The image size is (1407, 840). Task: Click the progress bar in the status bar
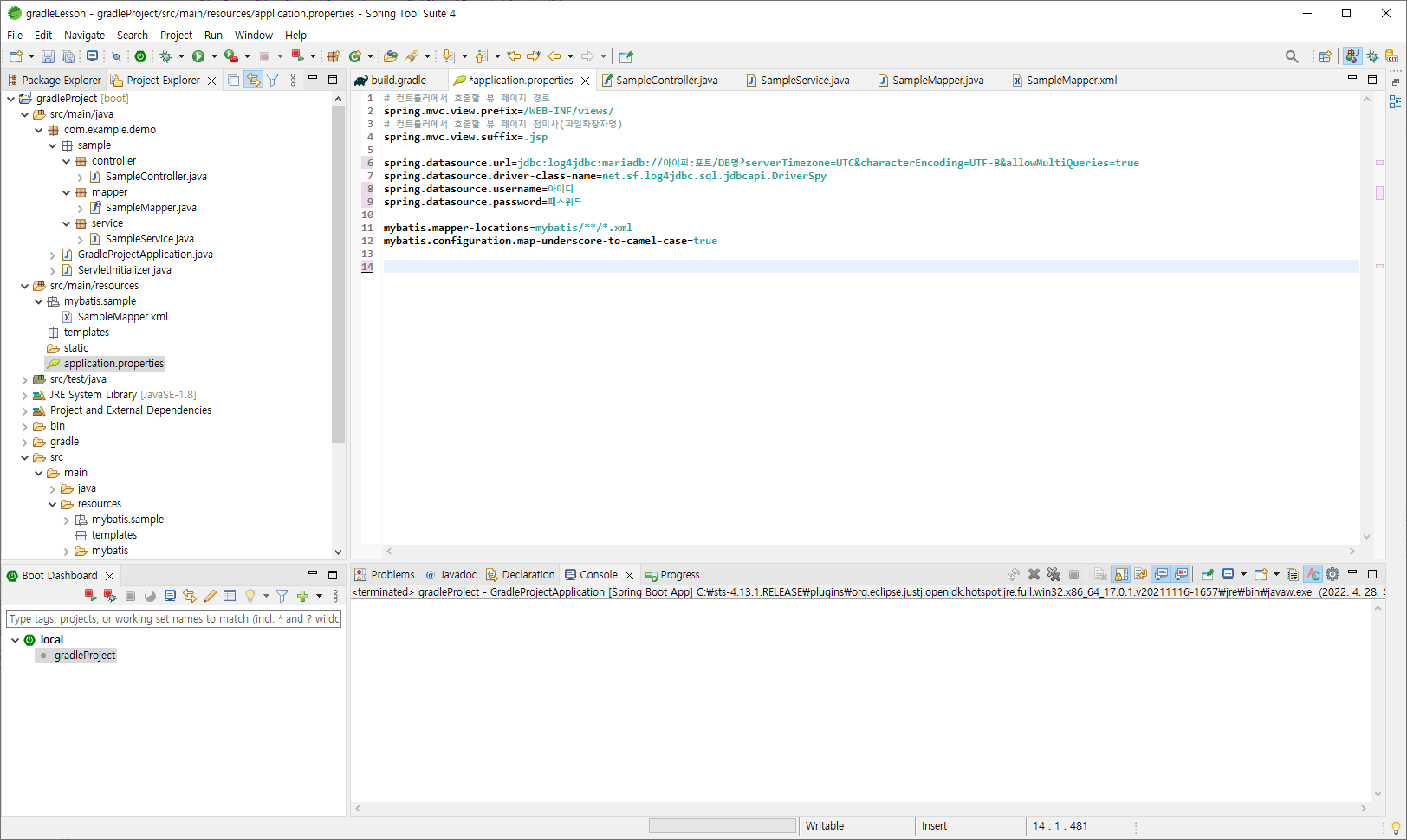[722, 826]
